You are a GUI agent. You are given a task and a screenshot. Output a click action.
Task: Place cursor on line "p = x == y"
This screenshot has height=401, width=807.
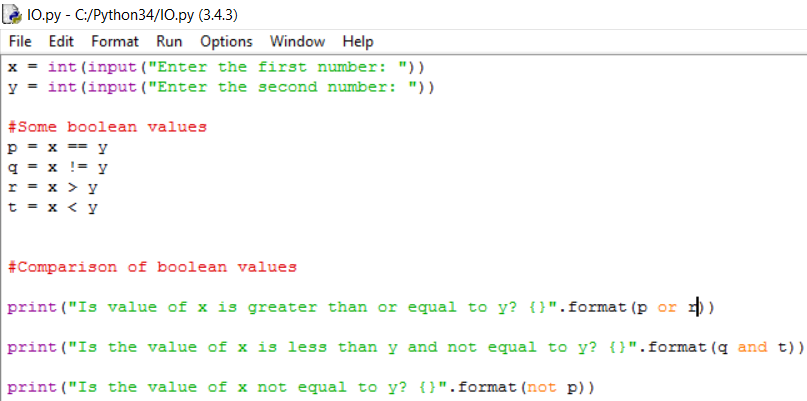coord(58,148)
